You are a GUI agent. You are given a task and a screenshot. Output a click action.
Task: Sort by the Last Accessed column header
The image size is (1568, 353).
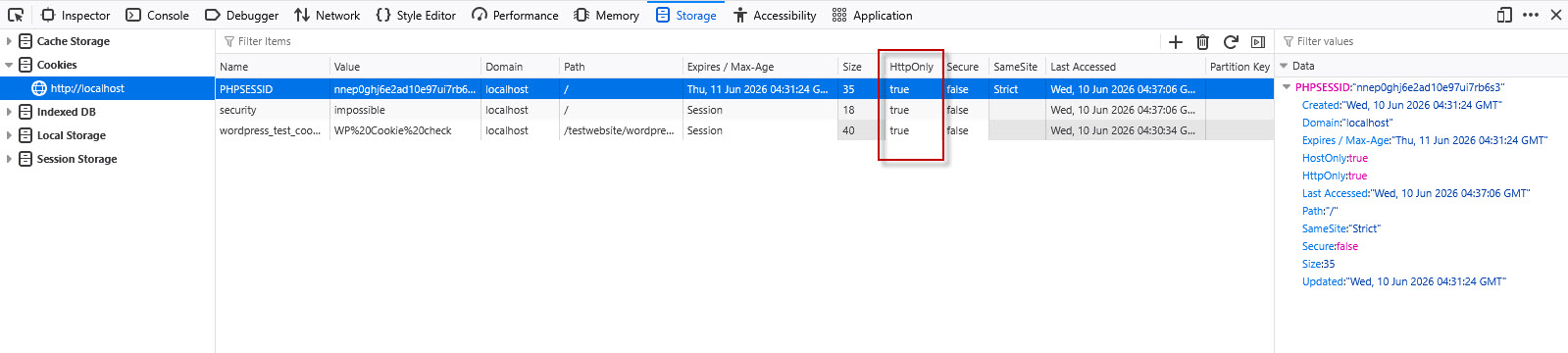[x=1126, y=67]
